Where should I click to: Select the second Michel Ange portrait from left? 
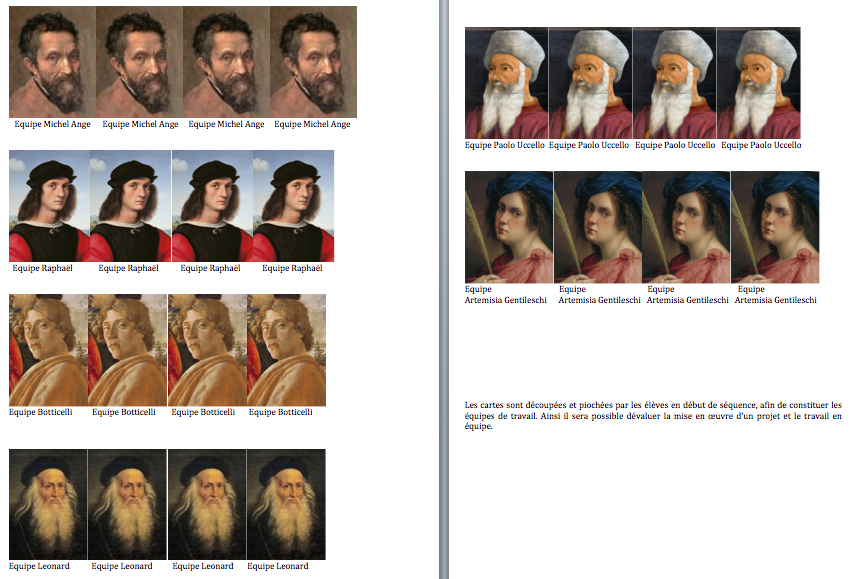tap(140, 62)
